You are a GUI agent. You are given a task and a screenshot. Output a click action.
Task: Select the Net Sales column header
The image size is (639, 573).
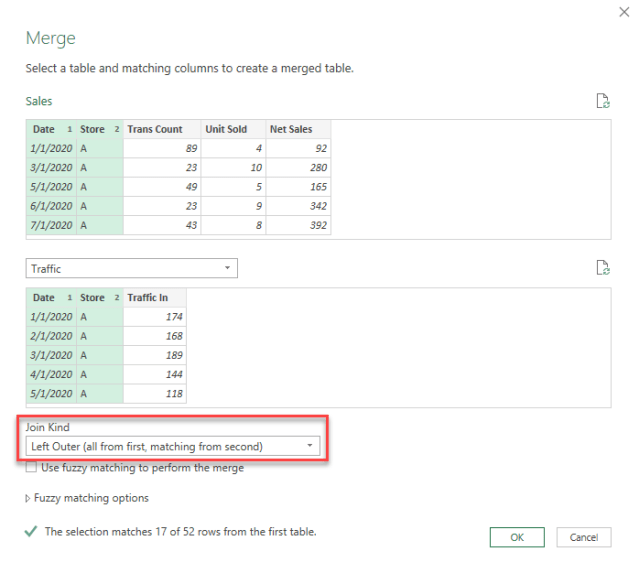tap(298, 129)
